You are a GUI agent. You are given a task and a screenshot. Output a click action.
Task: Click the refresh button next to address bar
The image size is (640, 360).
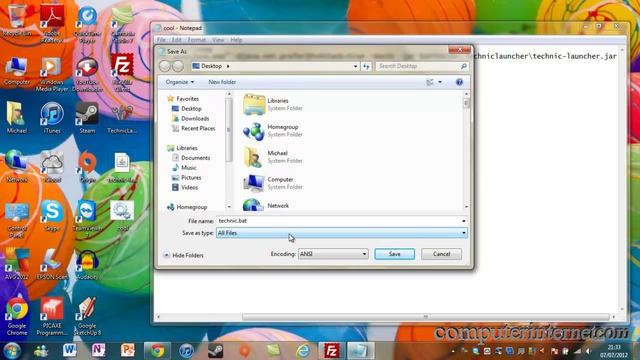click(x=366, y=66)
